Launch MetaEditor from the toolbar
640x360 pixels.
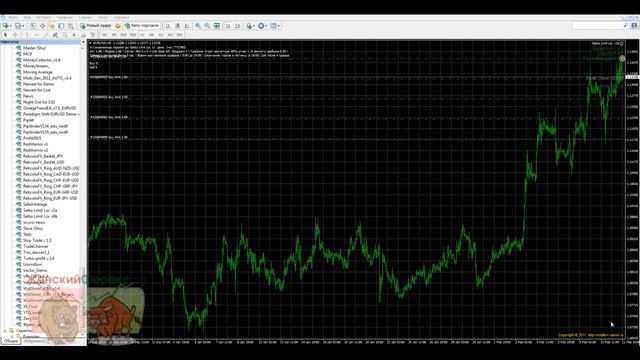pyautogui.click(x=118, y=26)
